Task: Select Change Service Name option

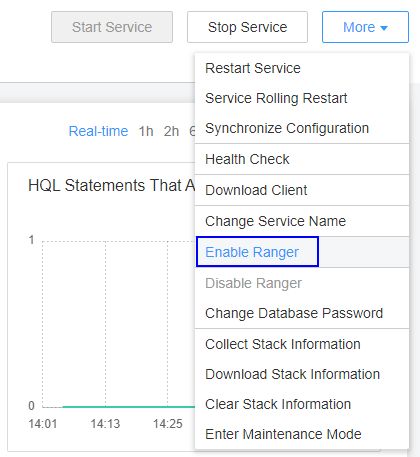Action: click(x=302, y=221)
